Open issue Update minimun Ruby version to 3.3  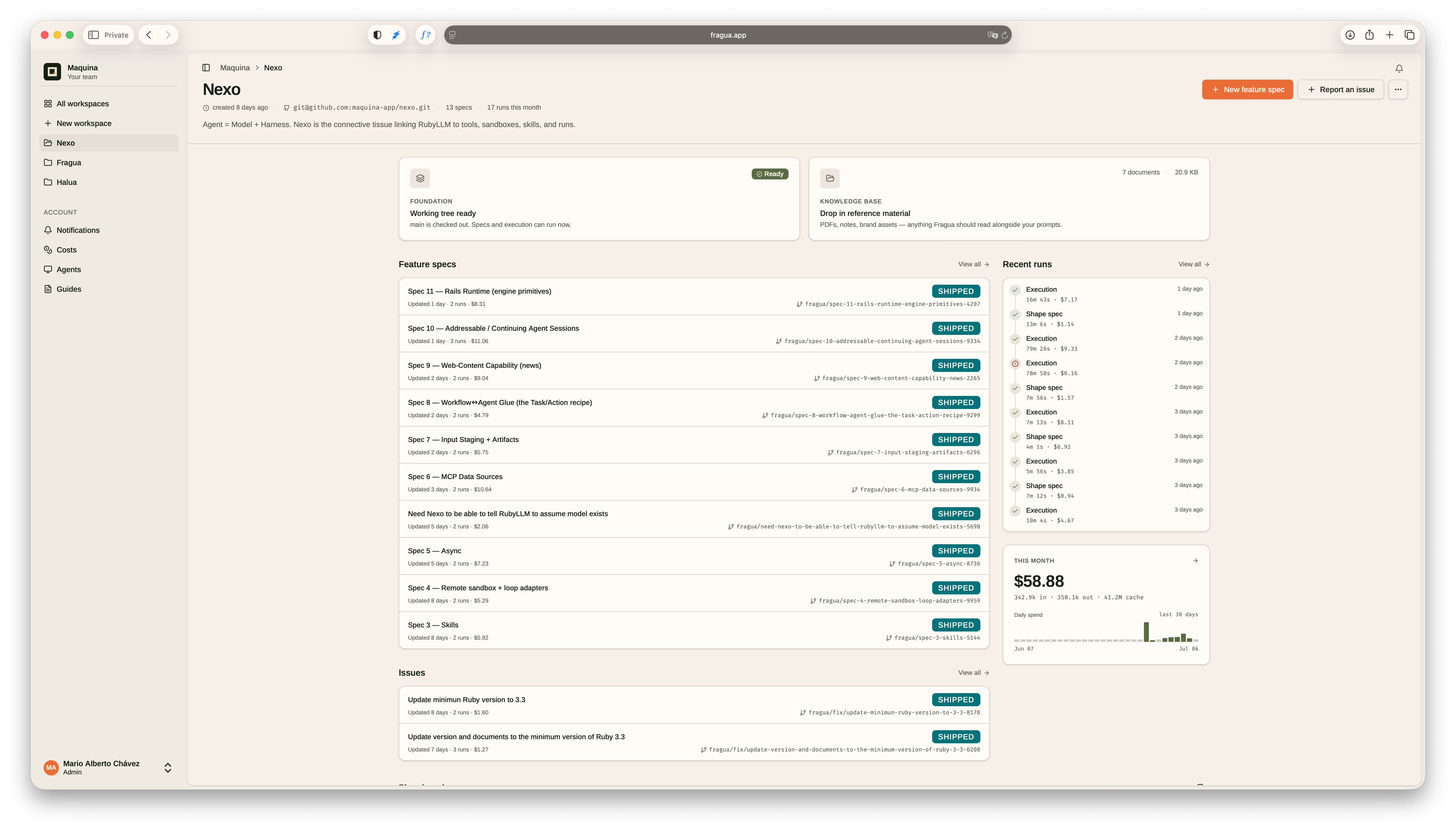(x=693, y=705)
